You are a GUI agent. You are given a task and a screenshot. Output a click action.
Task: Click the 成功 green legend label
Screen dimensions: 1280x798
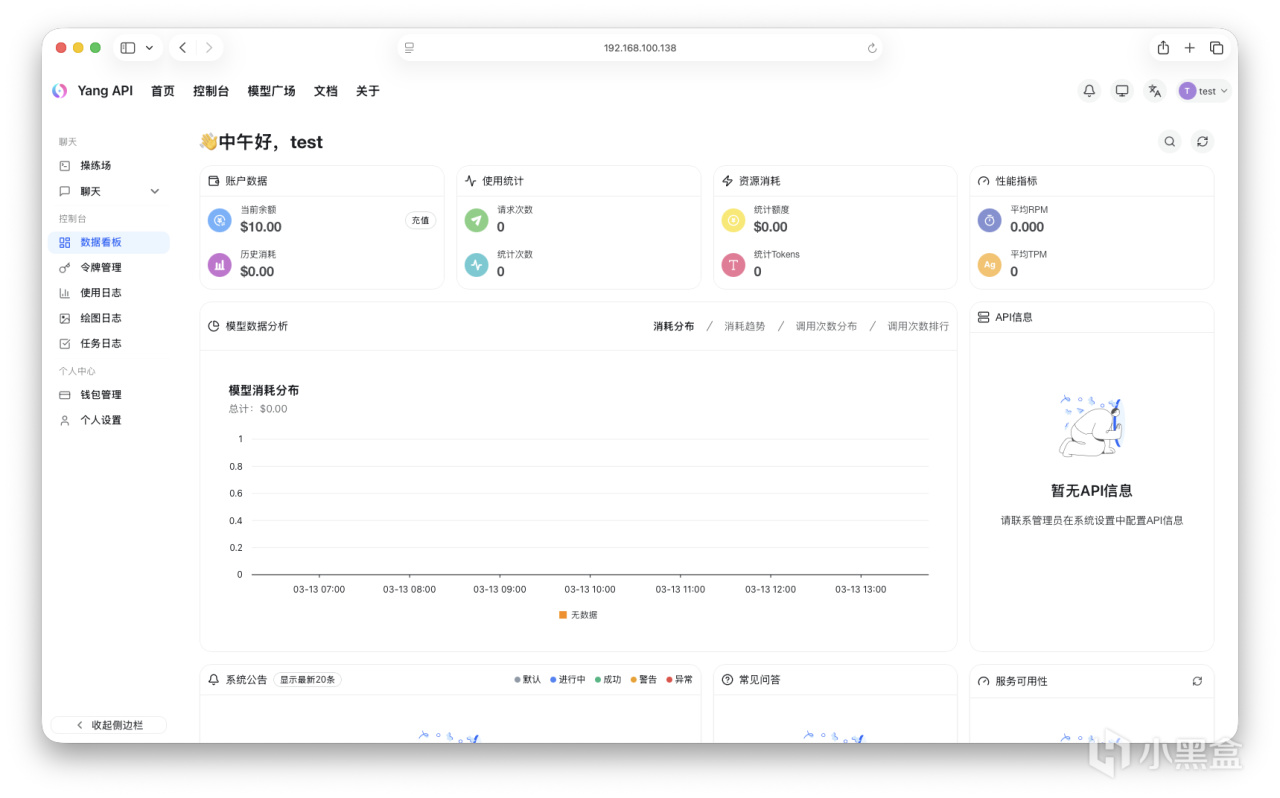(x=612, y=680)
